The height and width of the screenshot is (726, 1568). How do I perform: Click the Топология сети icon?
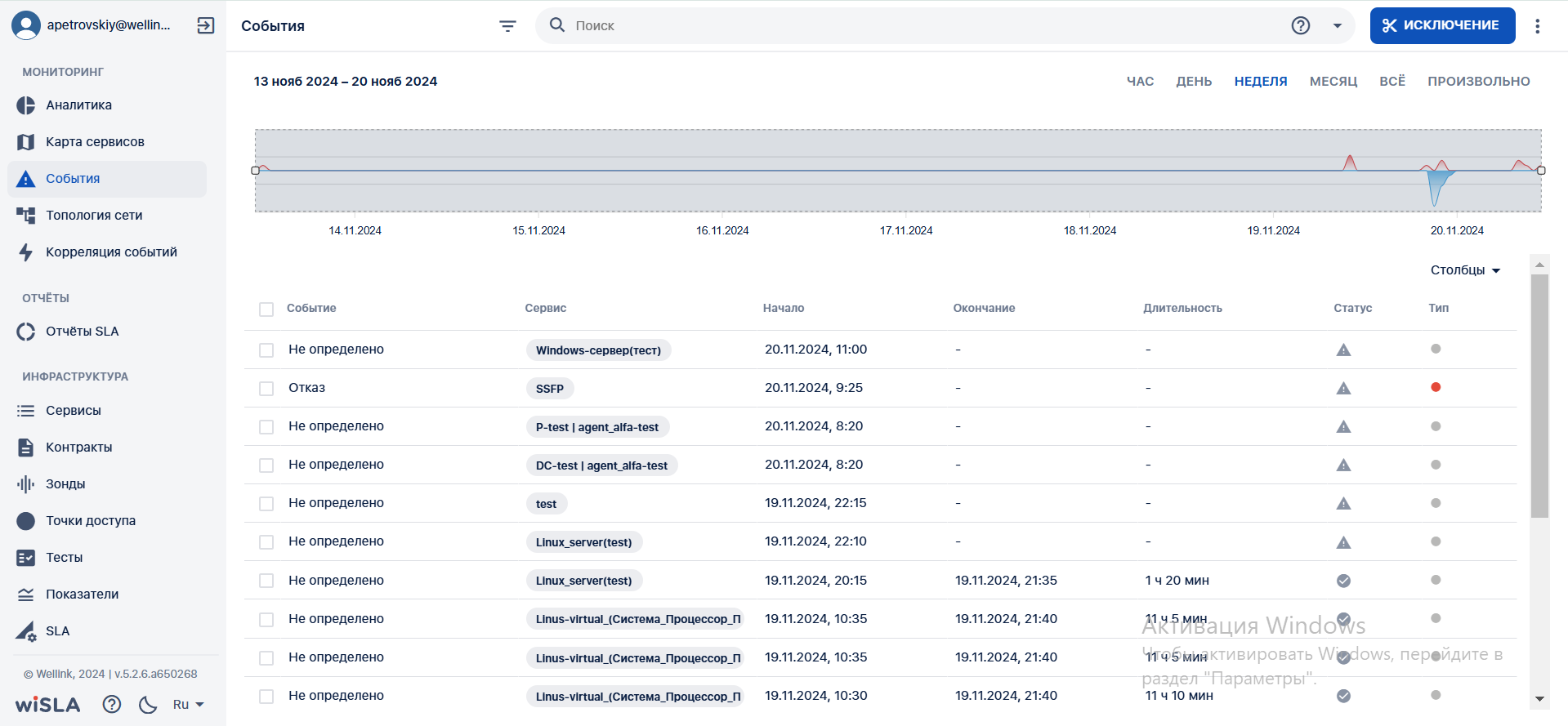click(x=26, y=216)
